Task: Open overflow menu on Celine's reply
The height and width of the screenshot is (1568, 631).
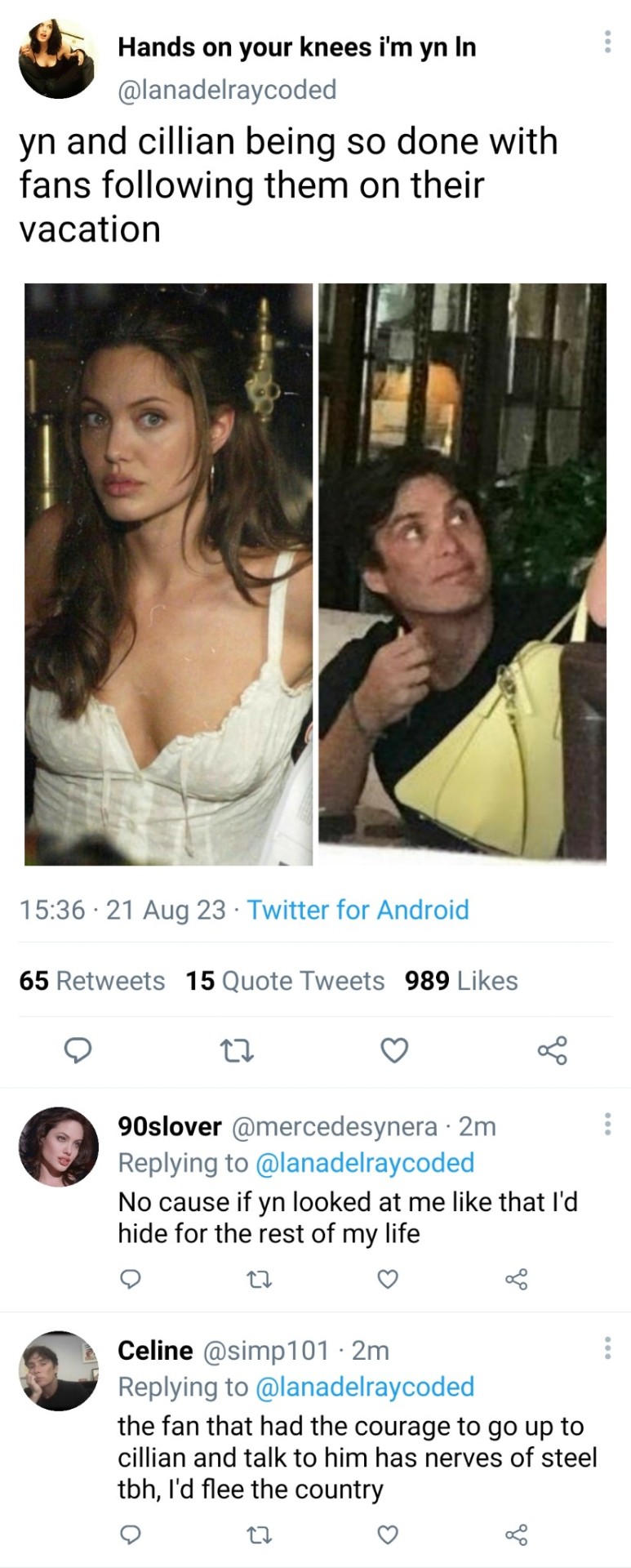Action: [607, 1348]
